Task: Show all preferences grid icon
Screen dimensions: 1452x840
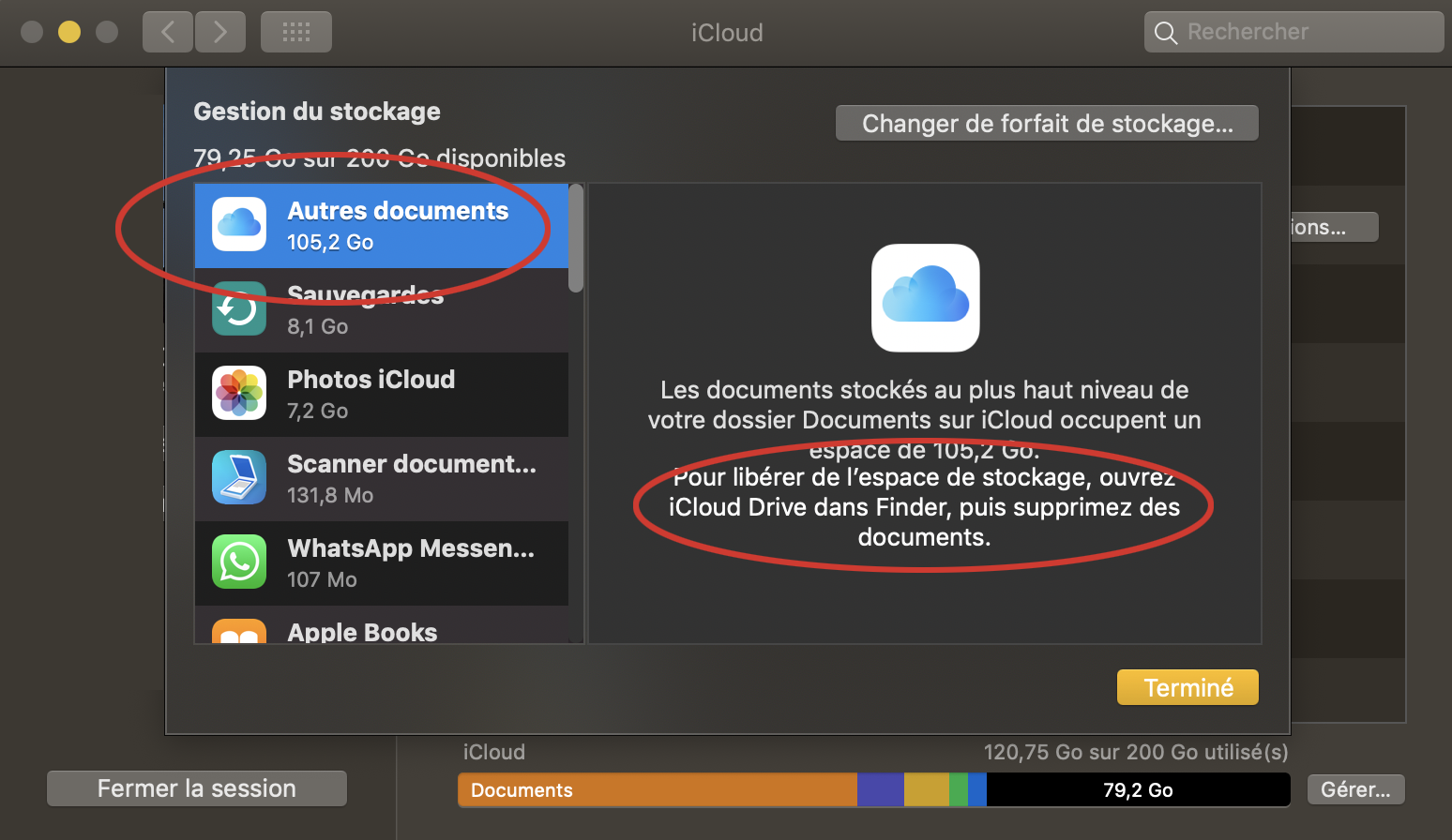Action: pyautogui.click(x=296, y=32)
